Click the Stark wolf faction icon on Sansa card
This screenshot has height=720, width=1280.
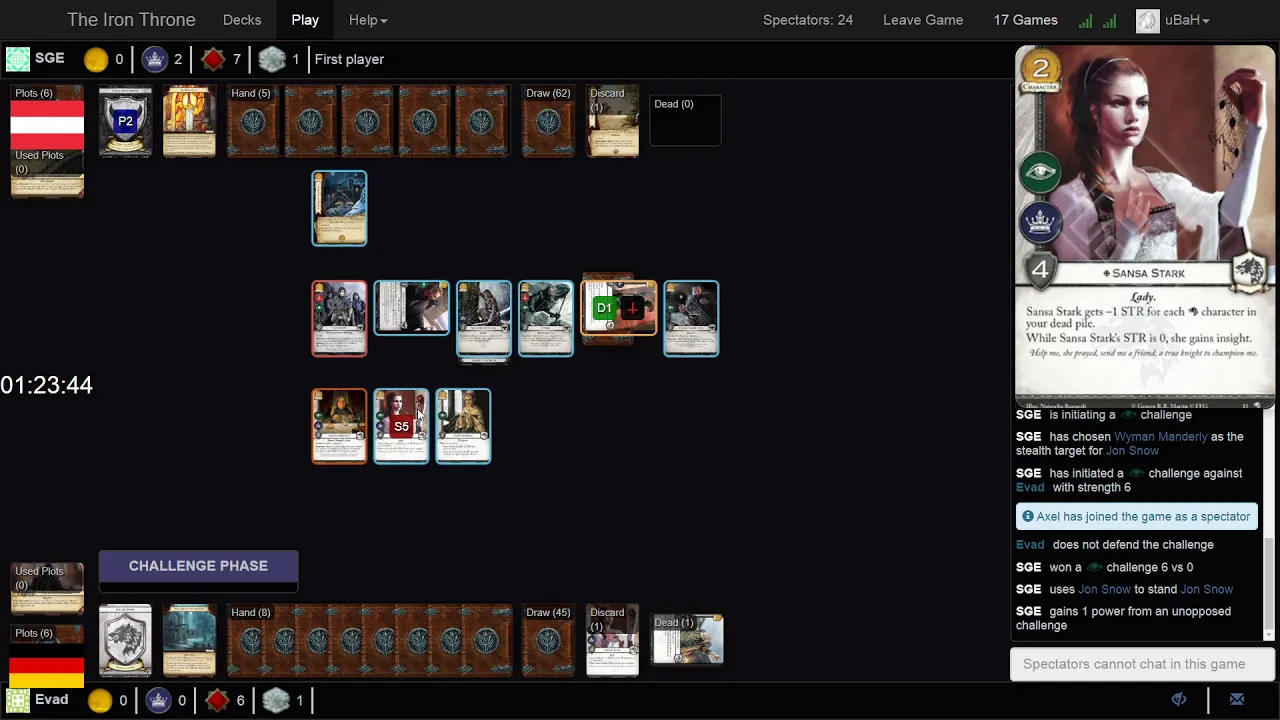tap(1251, 271)
